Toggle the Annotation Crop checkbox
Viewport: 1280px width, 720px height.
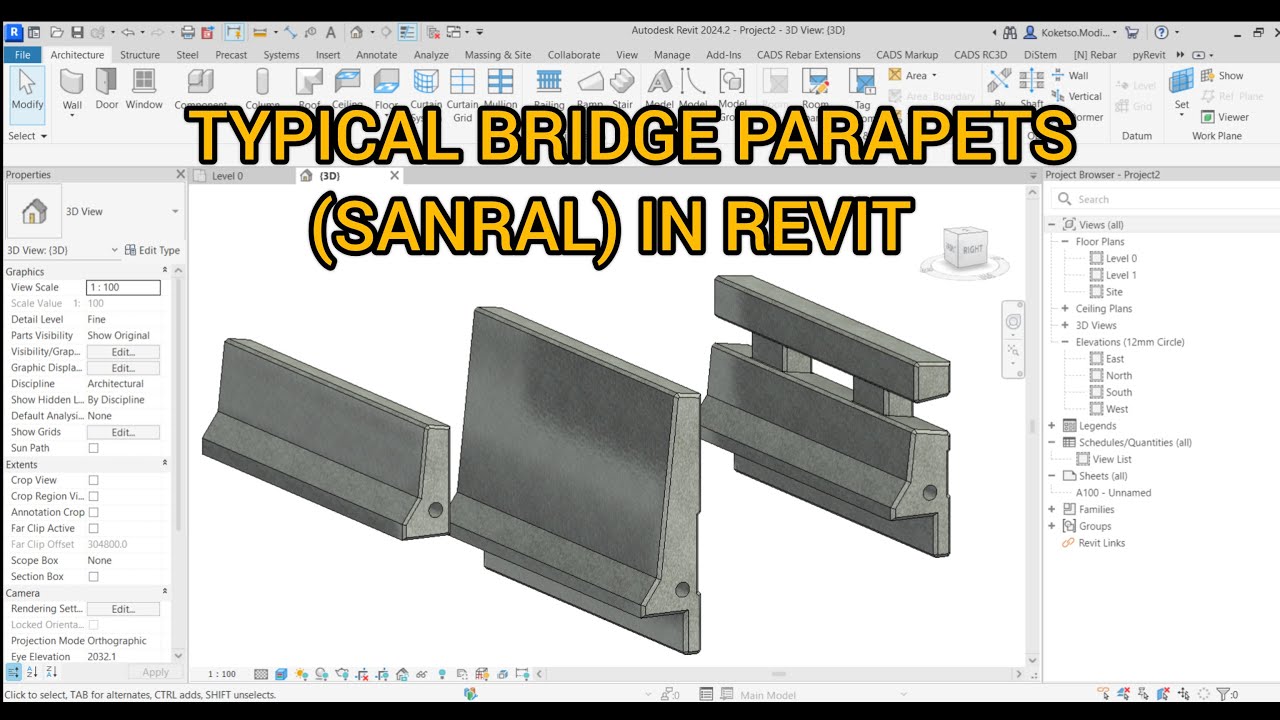[93, 512]
